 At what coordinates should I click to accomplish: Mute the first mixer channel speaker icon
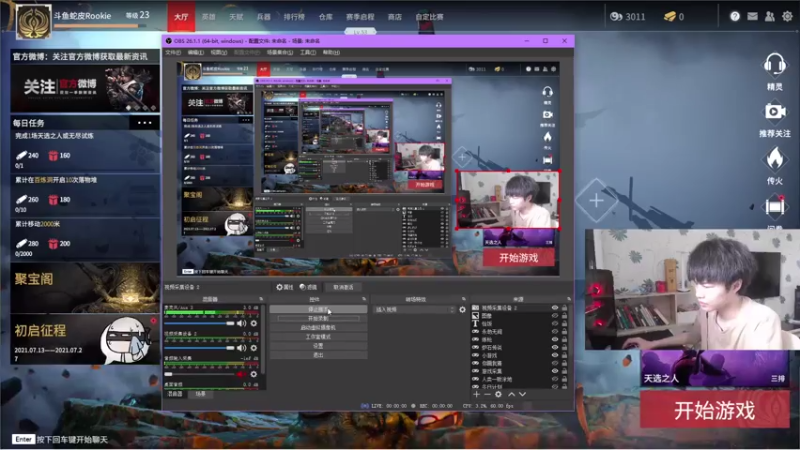coord(241,323)
